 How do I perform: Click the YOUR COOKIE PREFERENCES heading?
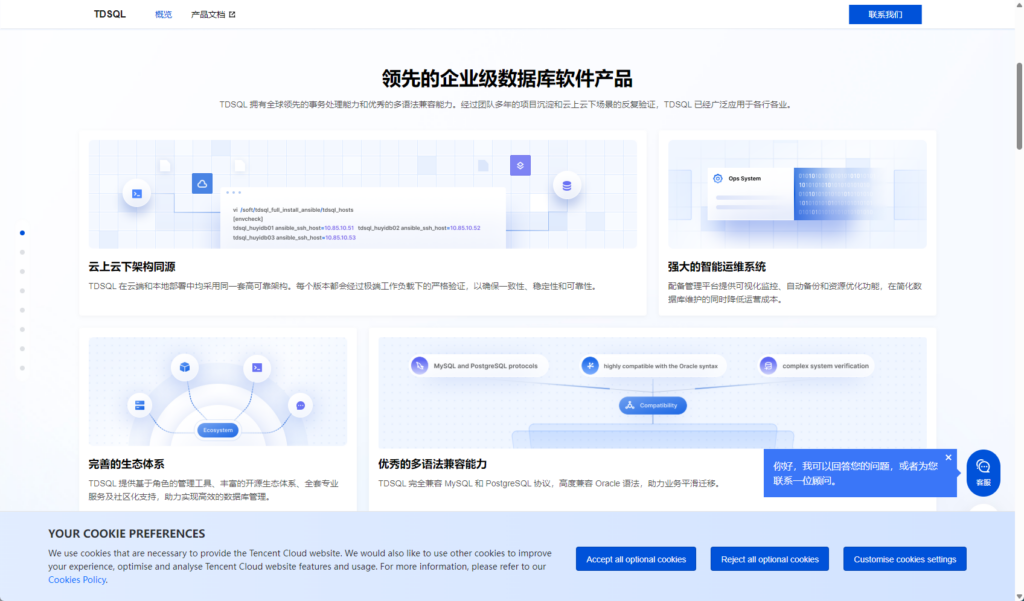click(127, 534)
